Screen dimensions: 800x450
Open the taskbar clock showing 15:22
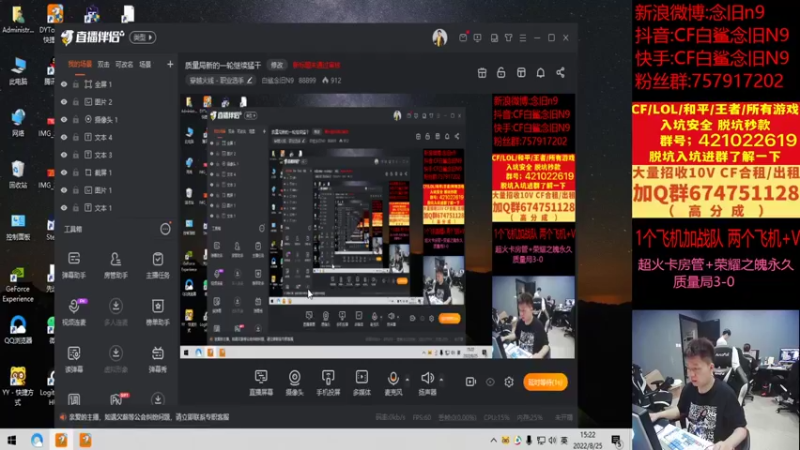587,440
